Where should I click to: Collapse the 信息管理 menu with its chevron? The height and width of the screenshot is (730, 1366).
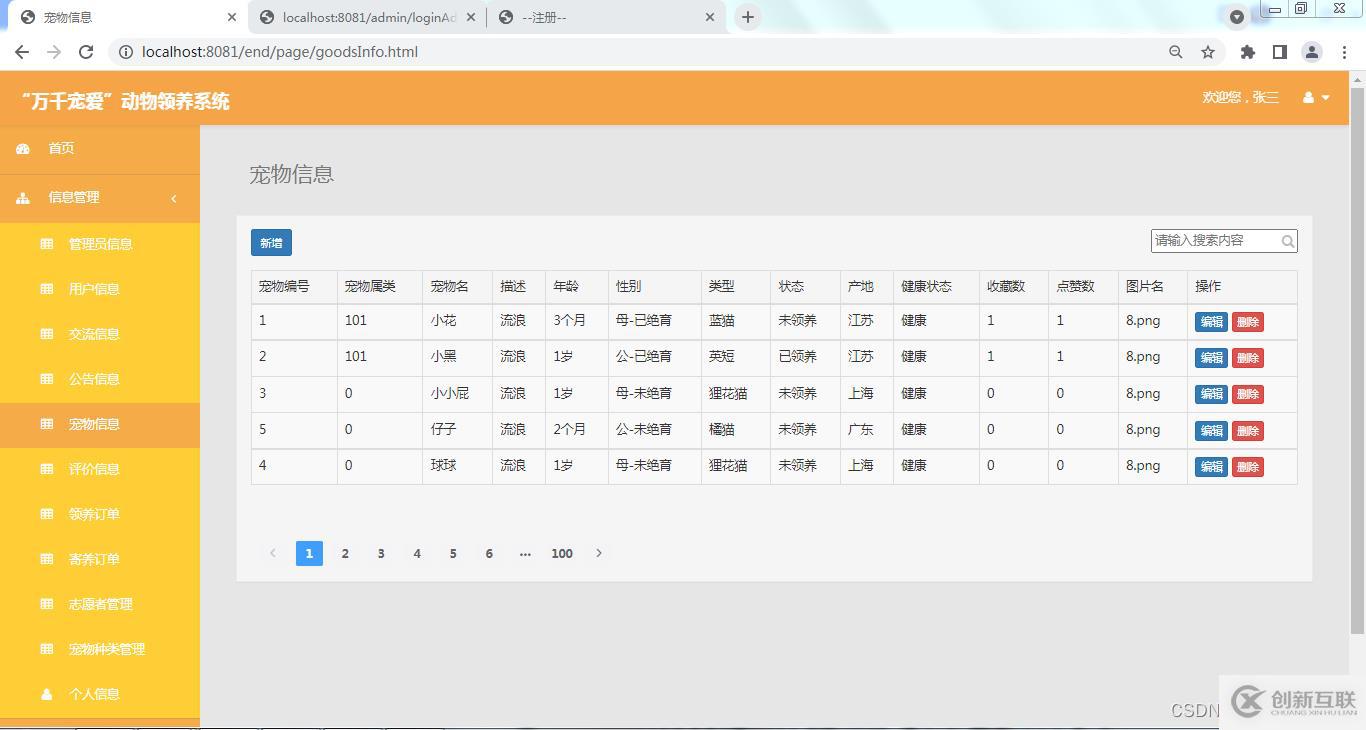click(174, 198)
